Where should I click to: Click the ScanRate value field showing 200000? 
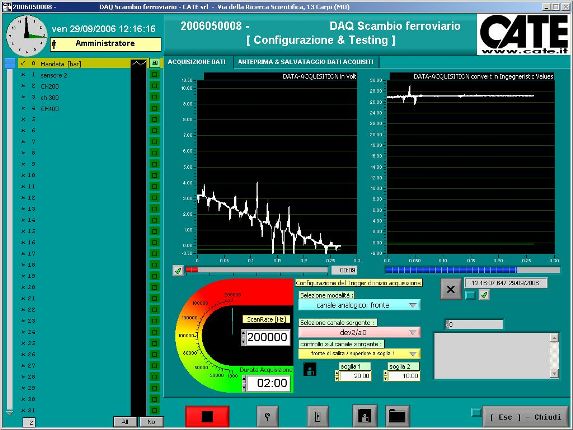(267, 337)
